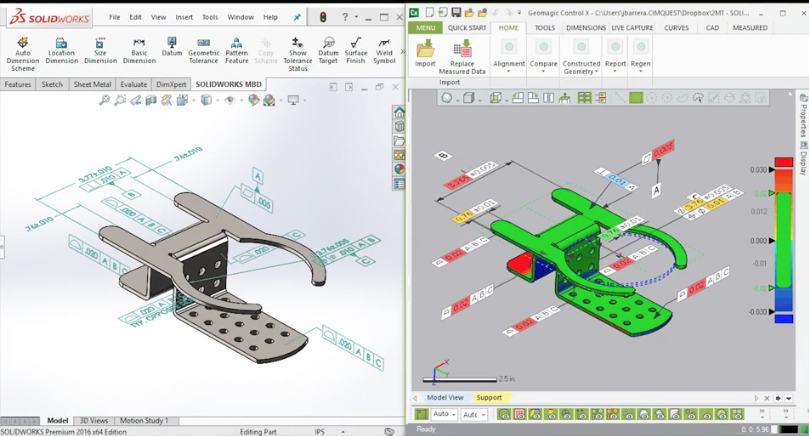The height and width of the screenshot is (436, 809).
Task: Switch to the DimXpert tab
Action: pyautogui.click(x=171, y=84)
